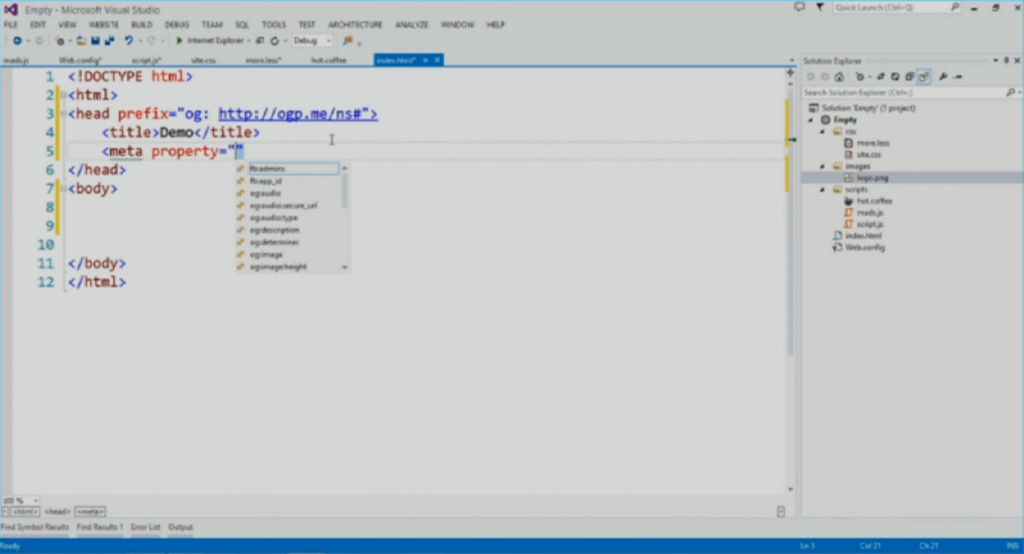
Task: Open the Find Symbol Results tab
Action: [x=35, y=527]
